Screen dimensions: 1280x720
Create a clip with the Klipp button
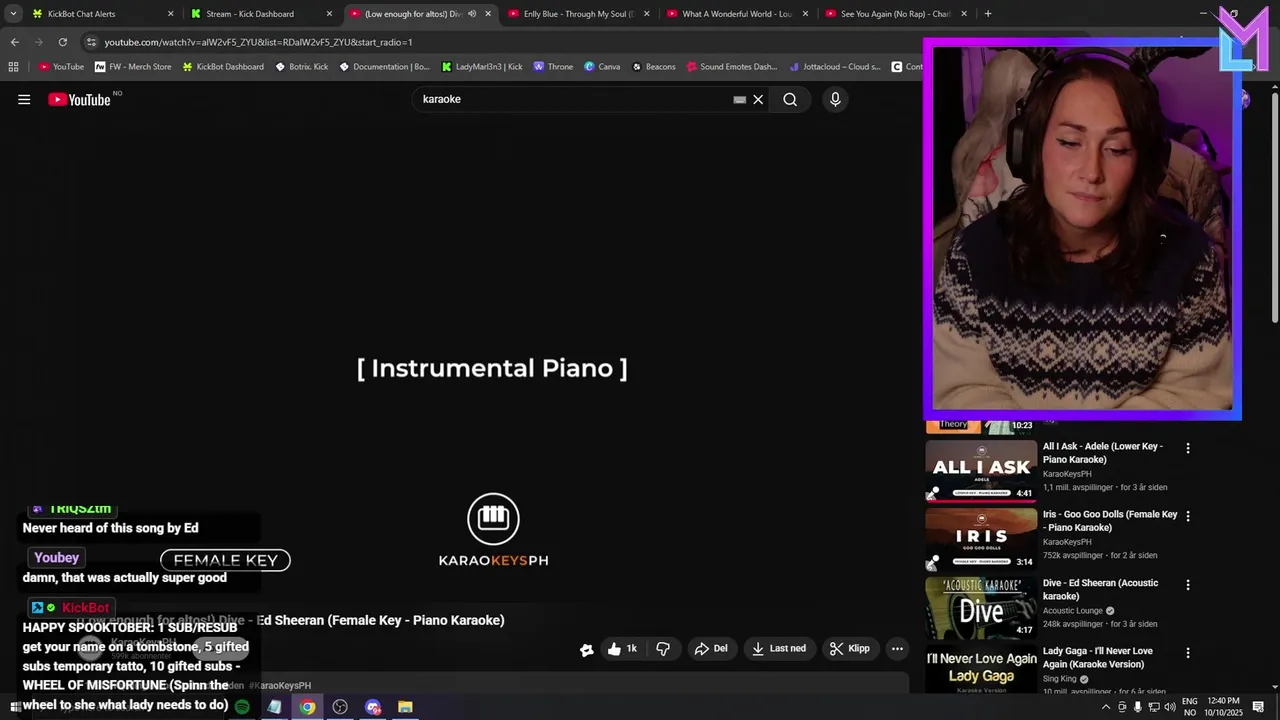(850, 648)
